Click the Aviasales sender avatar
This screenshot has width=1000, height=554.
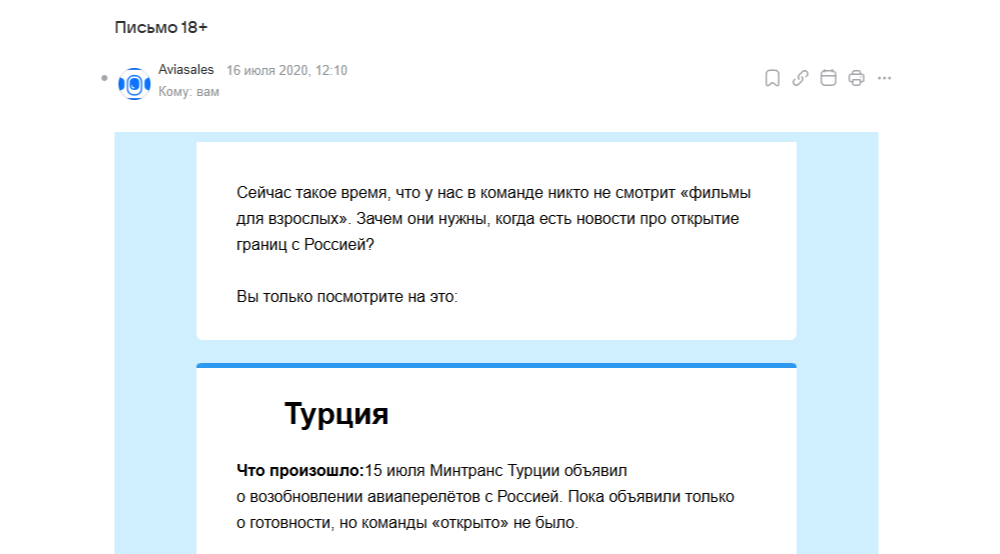134,84
